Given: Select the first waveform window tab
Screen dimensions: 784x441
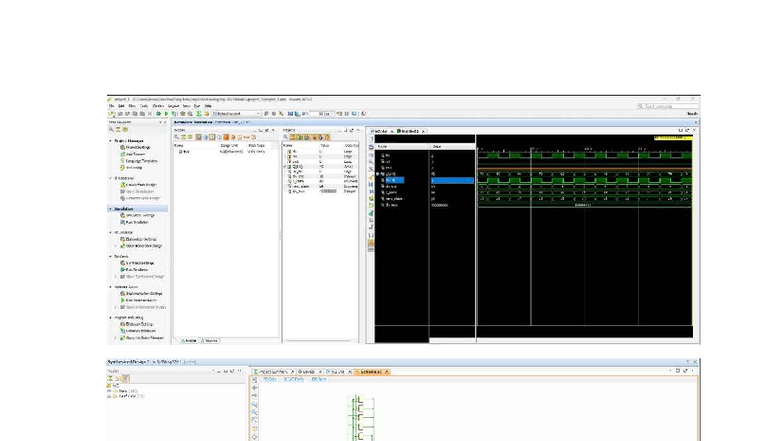Looking at the screenshot, I should pos(382,131).
